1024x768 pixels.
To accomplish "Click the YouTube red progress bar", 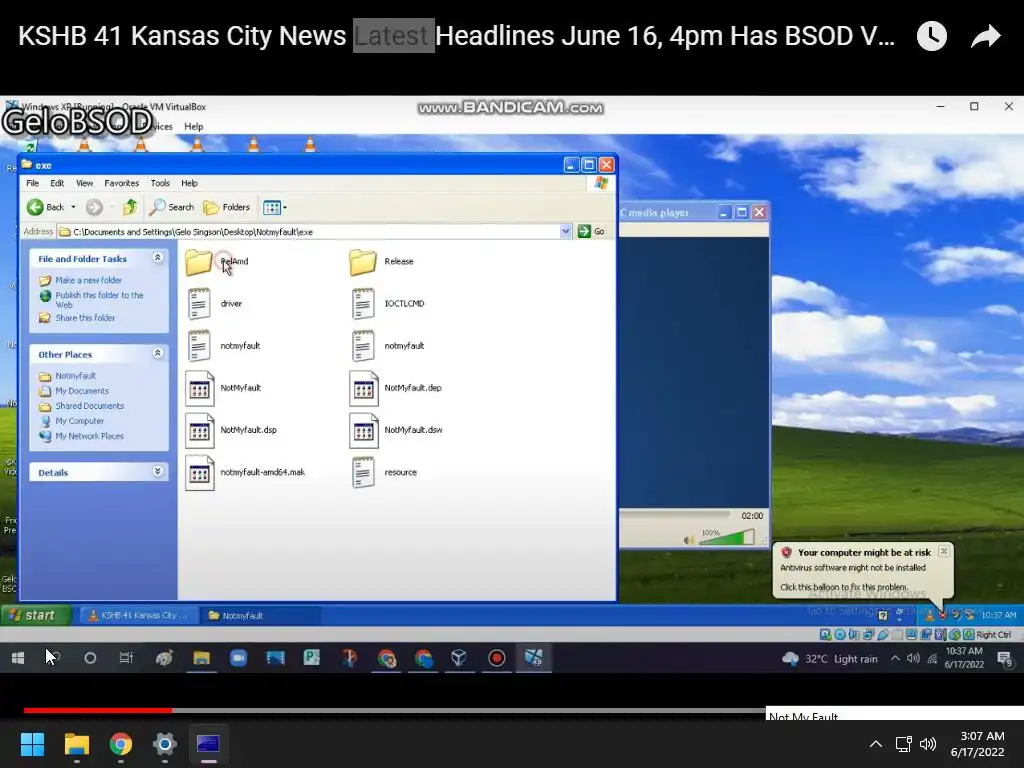I will [x=98, y=709].
